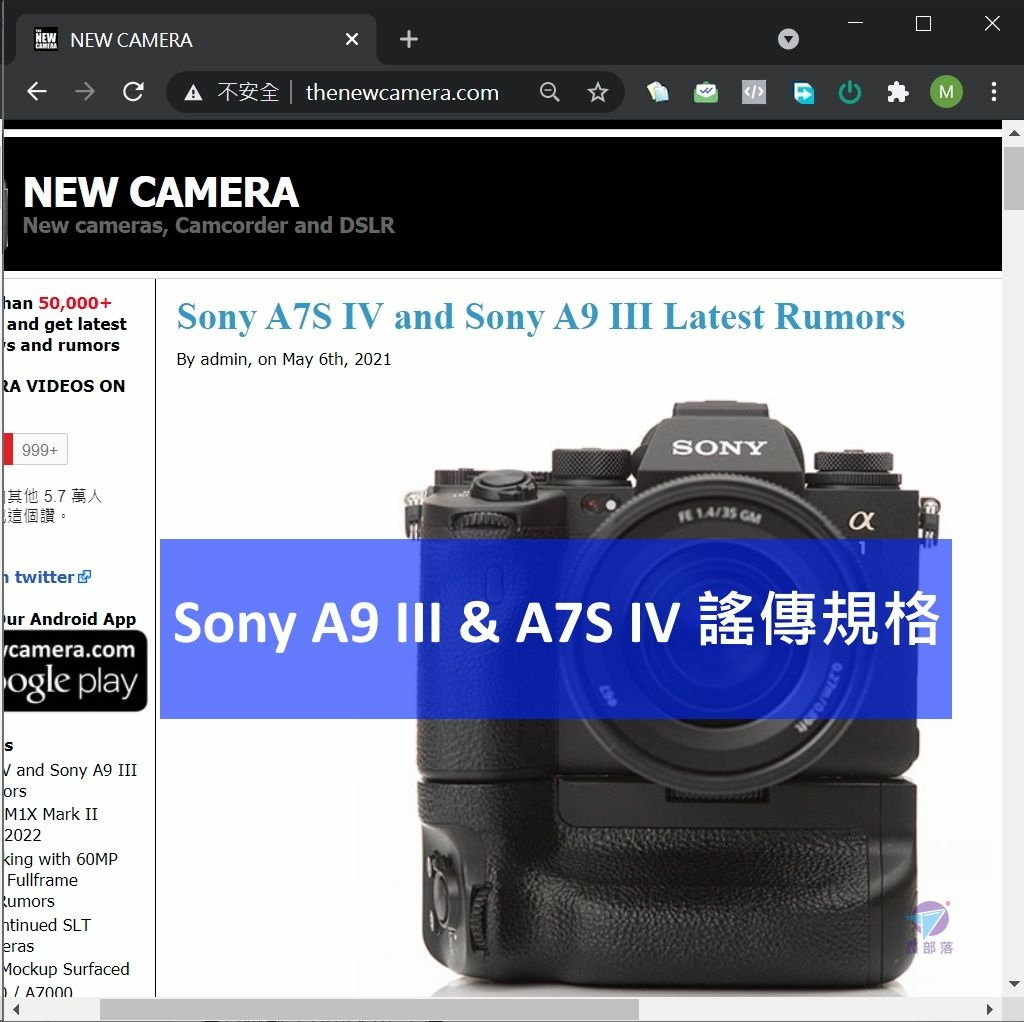The width and height of the screenshot is (1024, 1022).
Task: Click the green power button extension icon
Action: point(850,92)
